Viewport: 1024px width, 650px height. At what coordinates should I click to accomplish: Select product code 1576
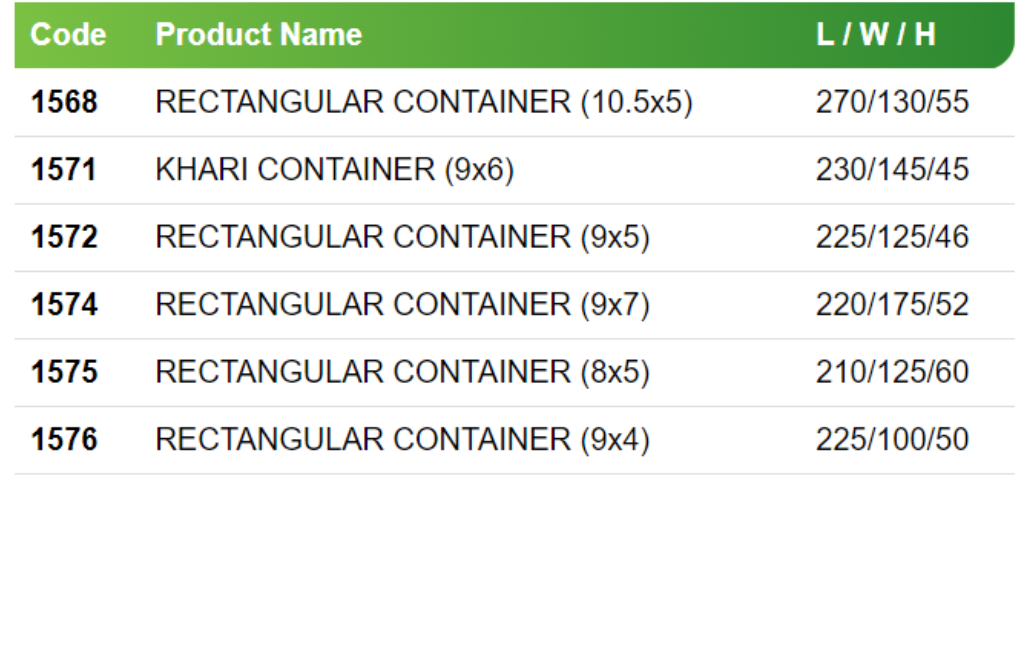click(64, 439)
